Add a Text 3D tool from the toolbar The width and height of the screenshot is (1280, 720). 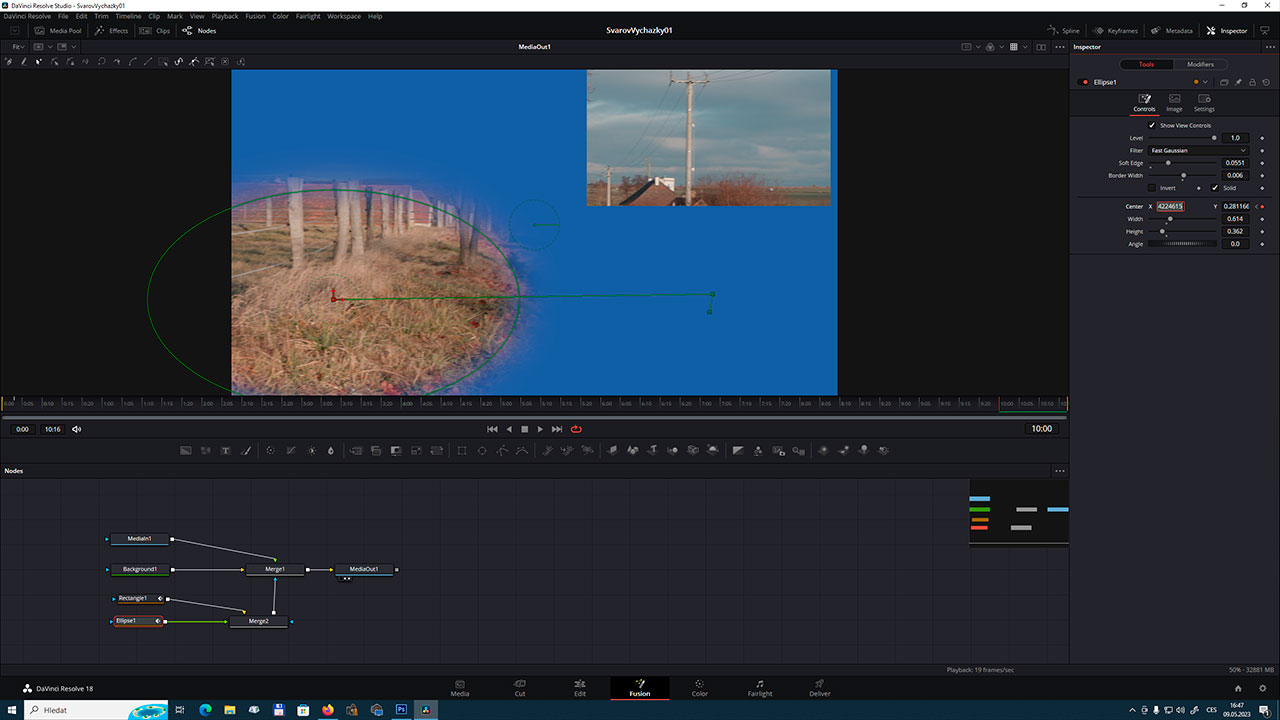point(653,451)
